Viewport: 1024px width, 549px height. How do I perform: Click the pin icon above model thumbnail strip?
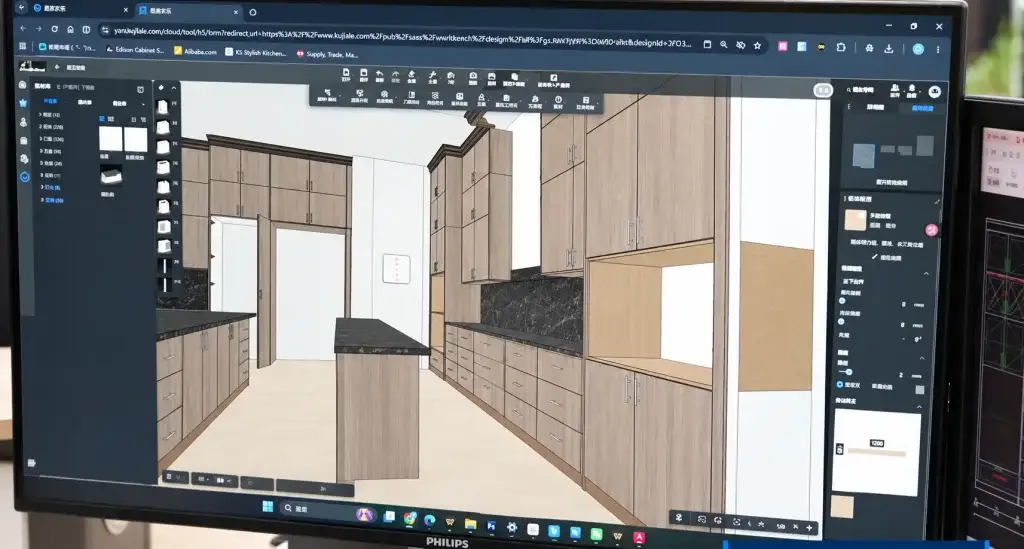(161, 87)
